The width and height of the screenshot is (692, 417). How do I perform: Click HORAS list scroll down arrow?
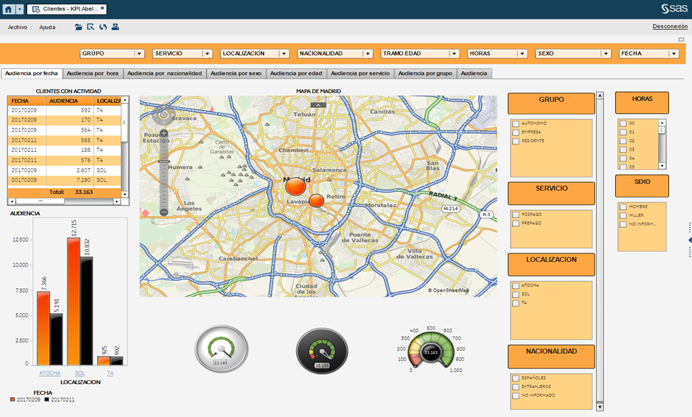point(662,166)
